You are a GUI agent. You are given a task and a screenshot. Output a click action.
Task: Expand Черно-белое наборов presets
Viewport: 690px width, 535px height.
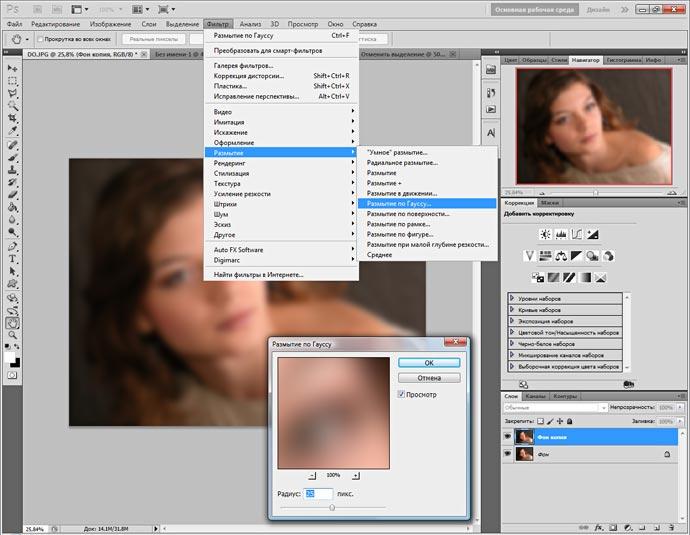click(512, 343)
